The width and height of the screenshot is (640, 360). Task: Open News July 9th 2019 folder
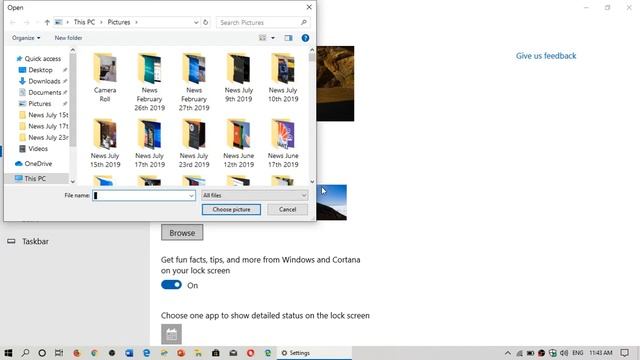coord(238,78)
